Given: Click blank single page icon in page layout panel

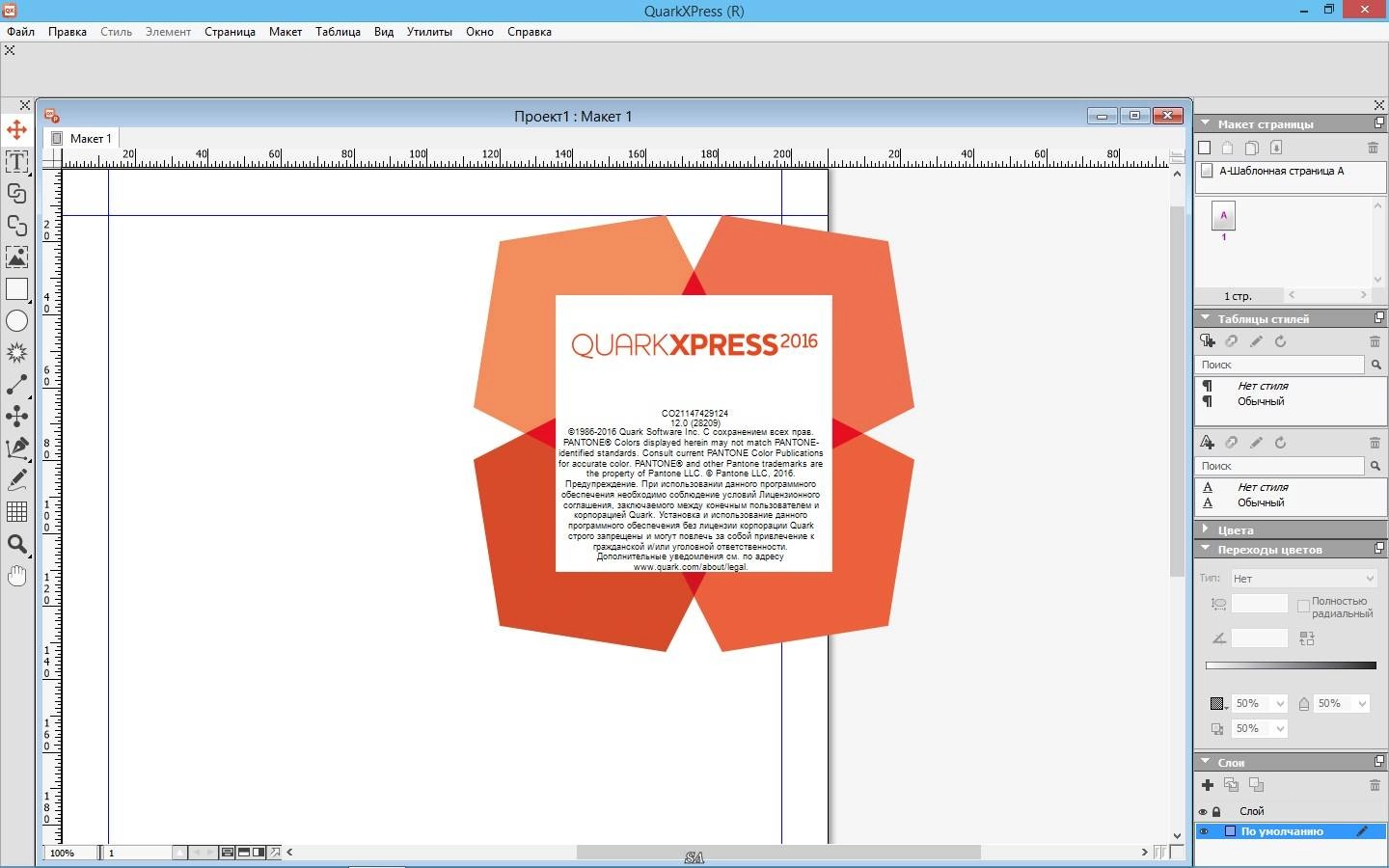Looking at the screenshot, I should 1204,148.
